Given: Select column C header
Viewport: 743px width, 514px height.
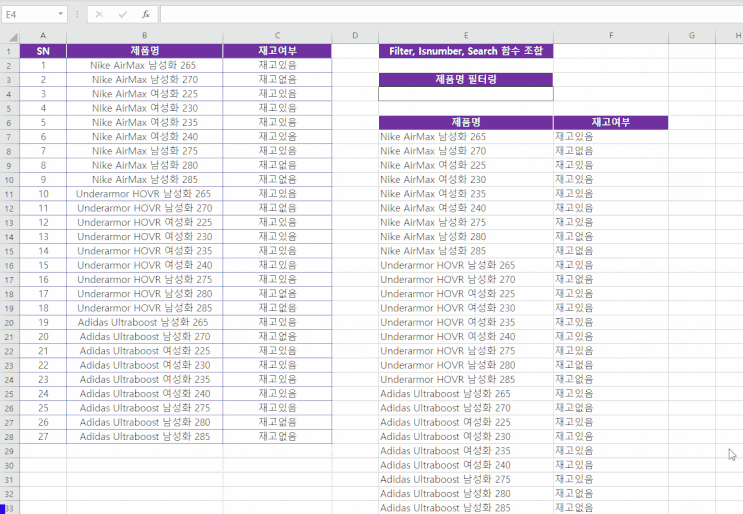Looking at the screenshot, I should tap(277, 36).
